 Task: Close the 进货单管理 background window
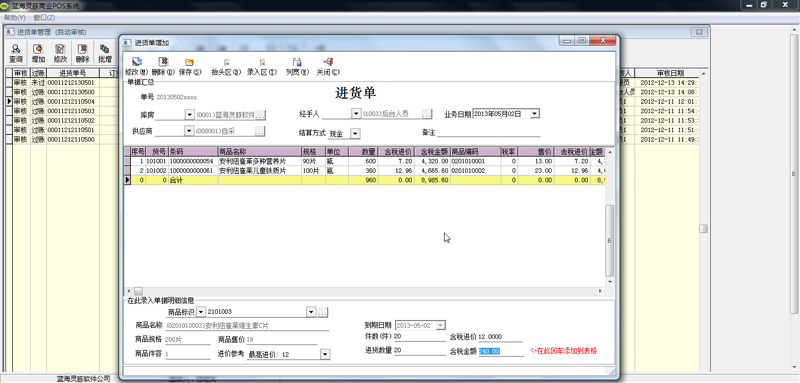(x=699, y=32)
